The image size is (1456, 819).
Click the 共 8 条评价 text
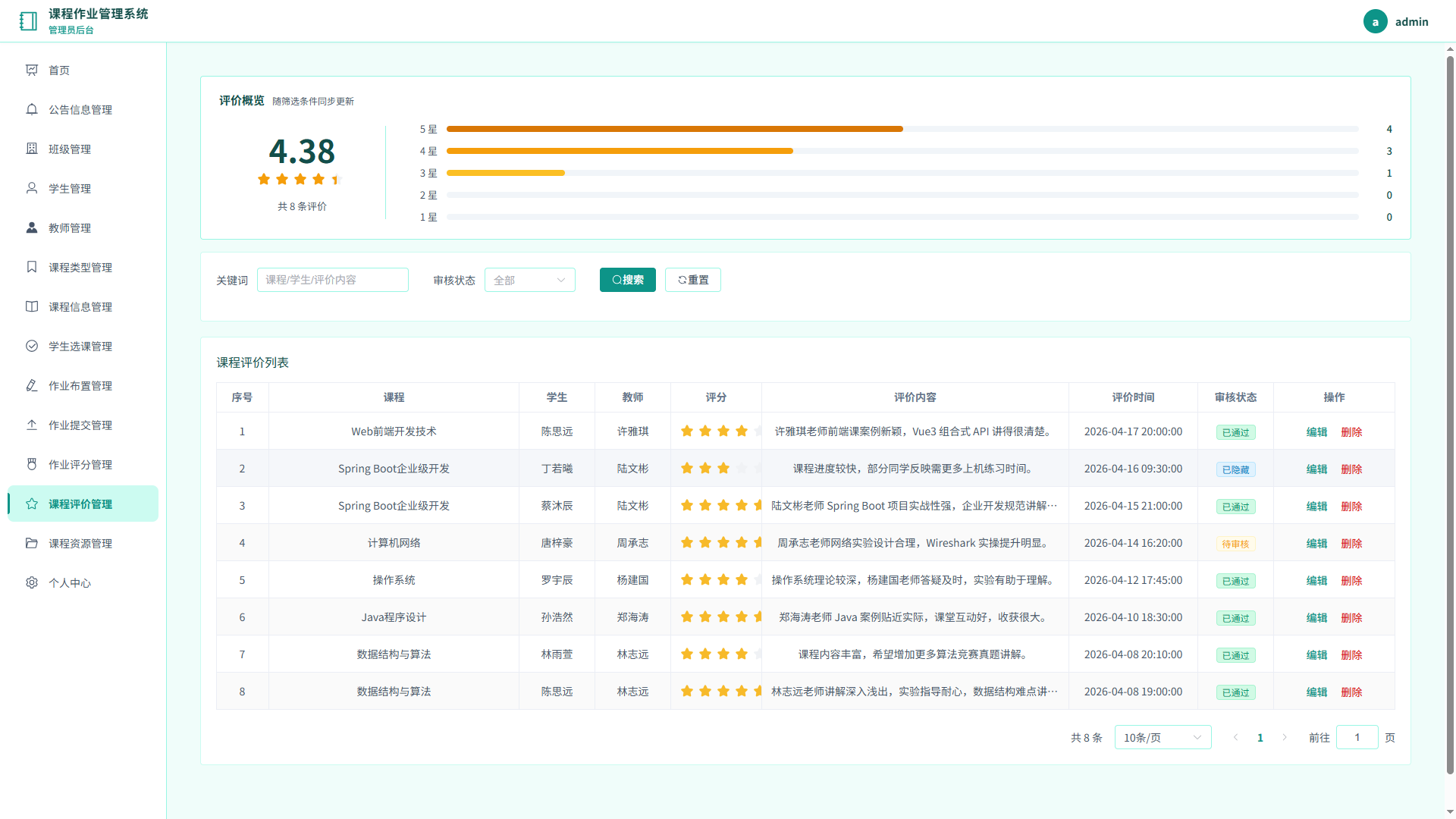(x=302, y=206)
